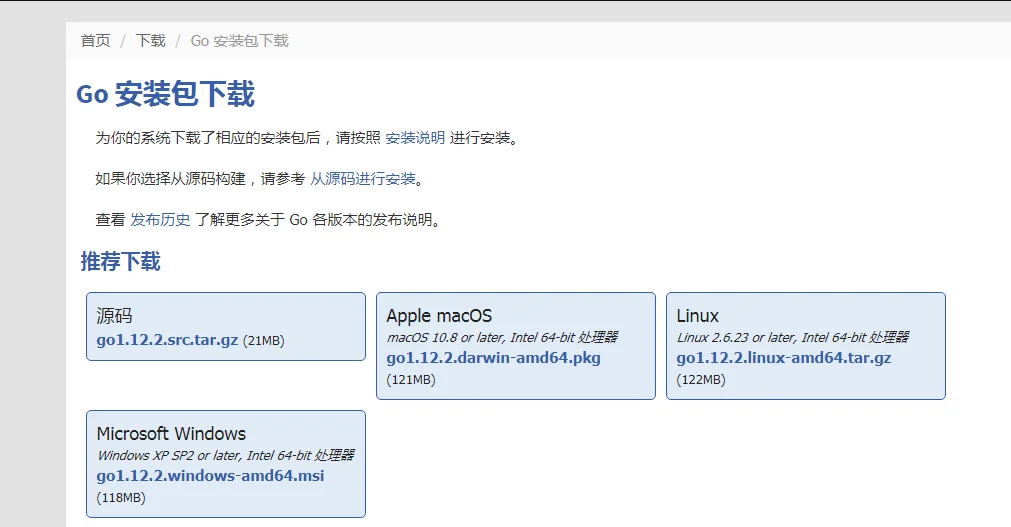Click the (121MB) size label
Image resolution: width=1011 pixels, height=527 pixels.
(411, 379)
